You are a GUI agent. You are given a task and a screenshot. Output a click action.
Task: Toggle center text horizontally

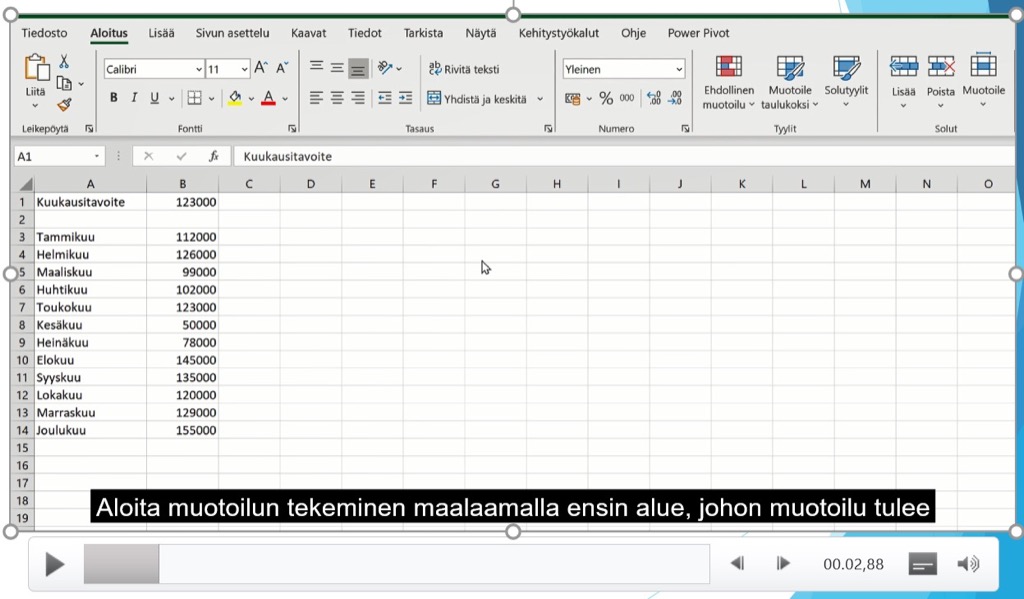(x=337, y=99)
